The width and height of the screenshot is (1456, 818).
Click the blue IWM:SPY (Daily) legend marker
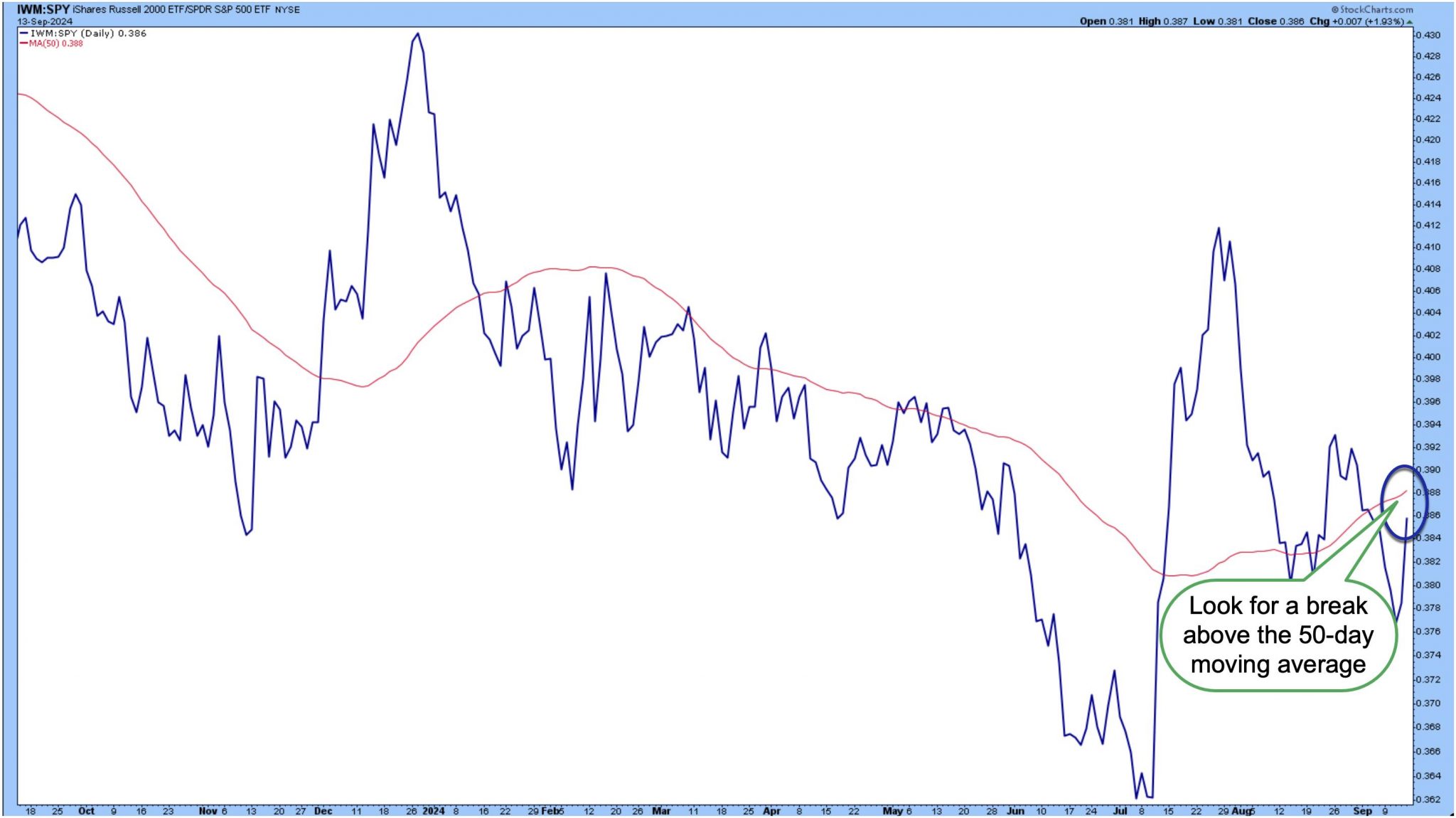tap(23, 33)
